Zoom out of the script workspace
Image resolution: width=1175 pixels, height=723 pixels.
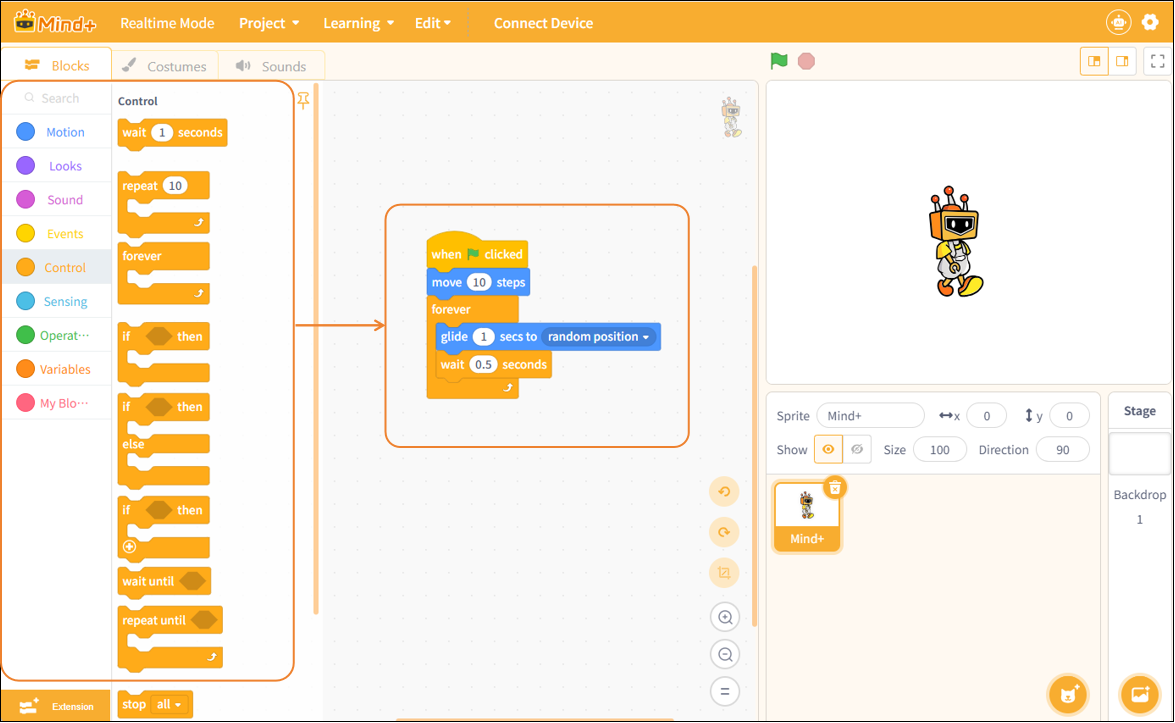point(725,655)
